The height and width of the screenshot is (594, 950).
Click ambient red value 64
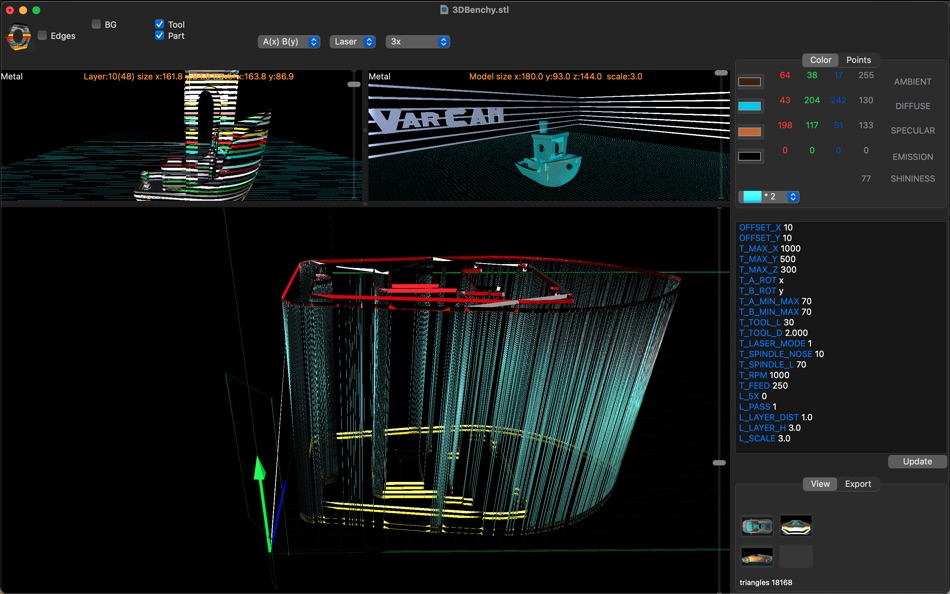(x=785, y=75)
